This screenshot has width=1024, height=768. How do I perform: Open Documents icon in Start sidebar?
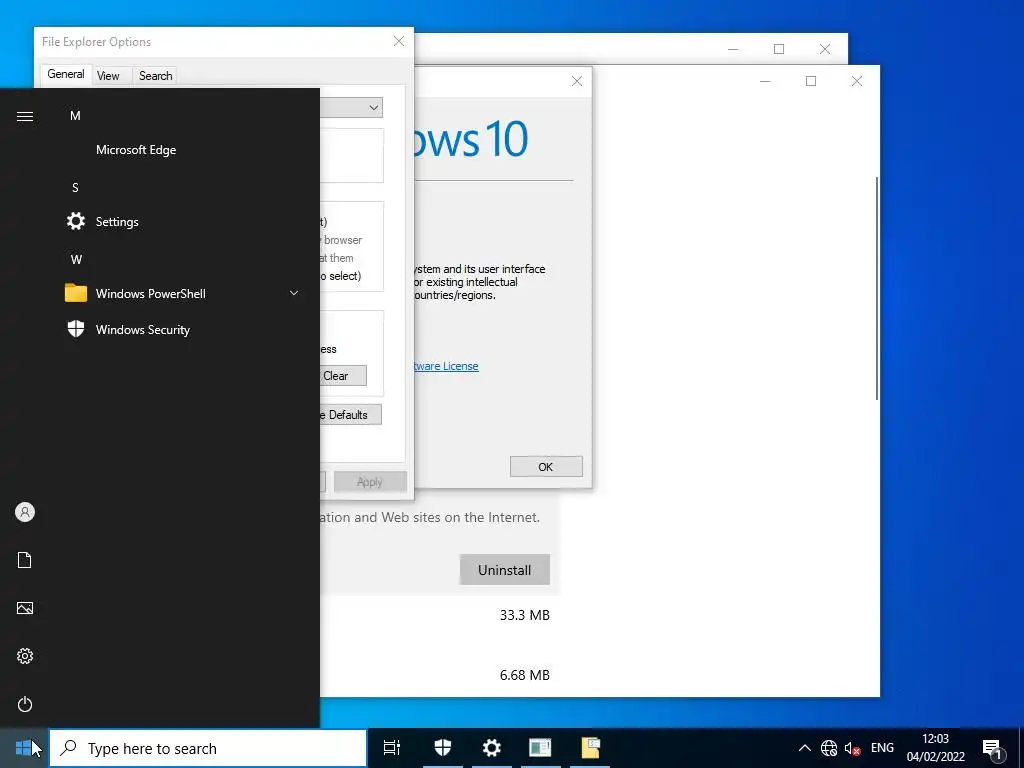point(25,560)
